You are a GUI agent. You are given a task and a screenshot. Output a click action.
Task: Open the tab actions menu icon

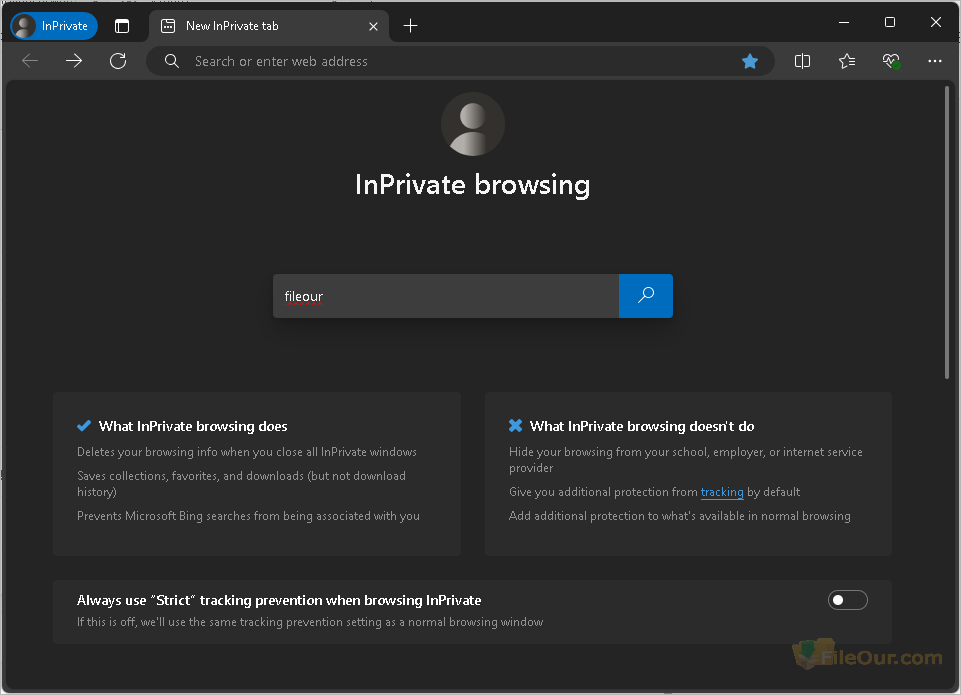point(122,26)
